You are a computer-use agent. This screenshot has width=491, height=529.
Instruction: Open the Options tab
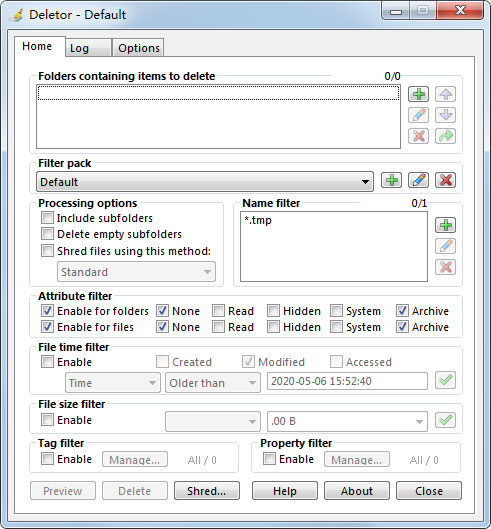(138, 48)
